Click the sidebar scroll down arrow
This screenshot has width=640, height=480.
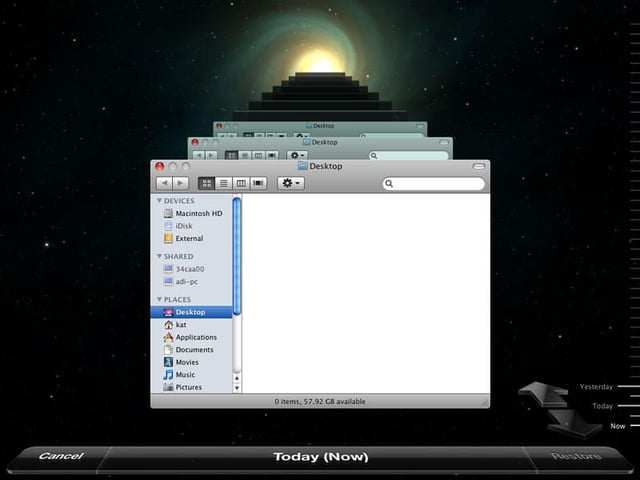pyautogui.click(x=237, y=388)
